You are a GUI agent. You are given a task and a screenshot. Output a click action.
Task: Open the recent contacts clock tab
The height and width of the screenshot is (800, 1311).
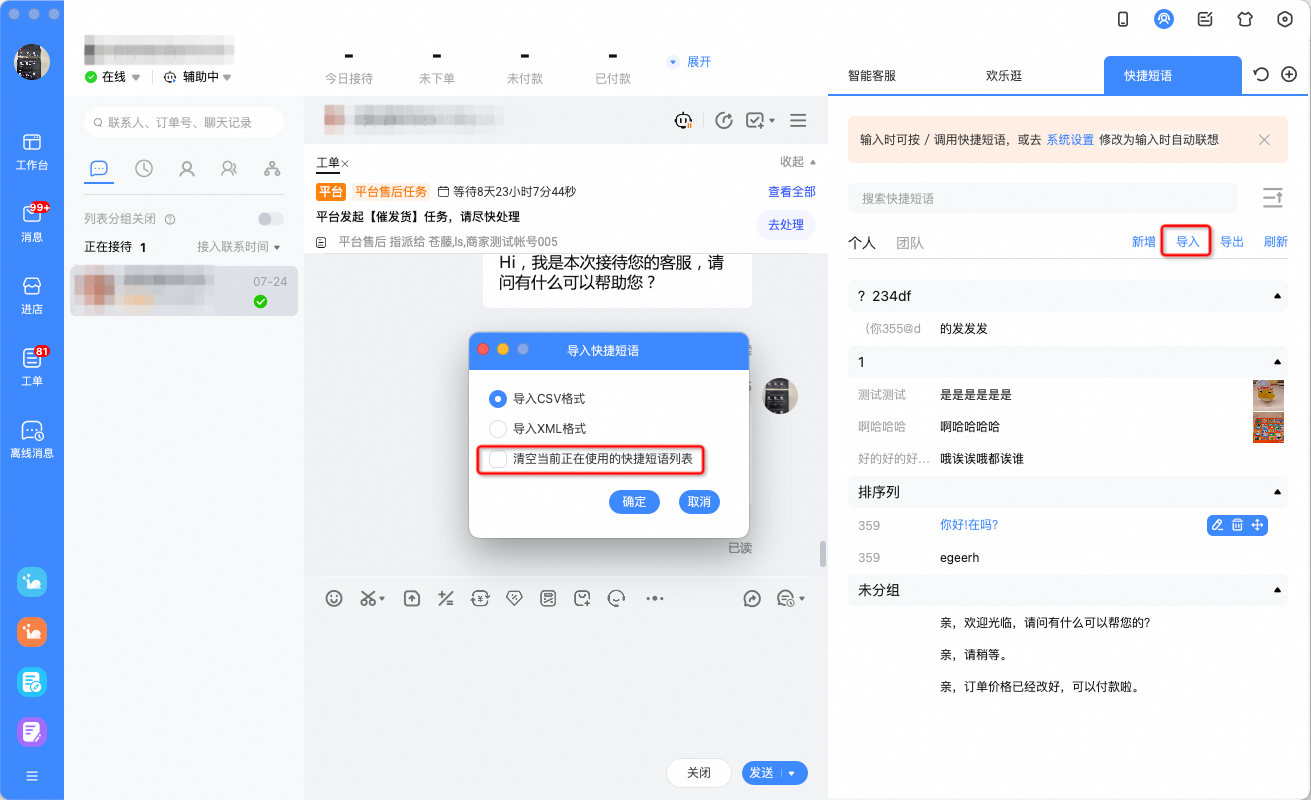tap(144, 168)
